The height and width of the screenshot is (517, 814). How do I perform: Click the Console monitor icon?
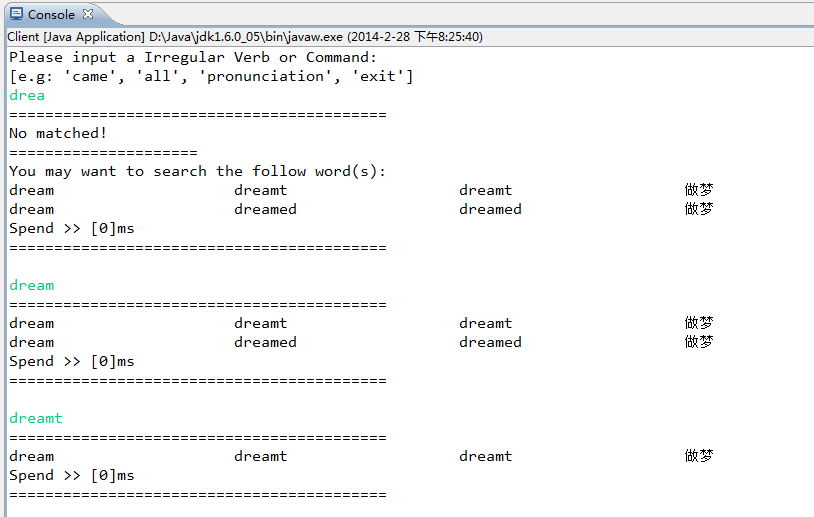click(x=17, y=14)
